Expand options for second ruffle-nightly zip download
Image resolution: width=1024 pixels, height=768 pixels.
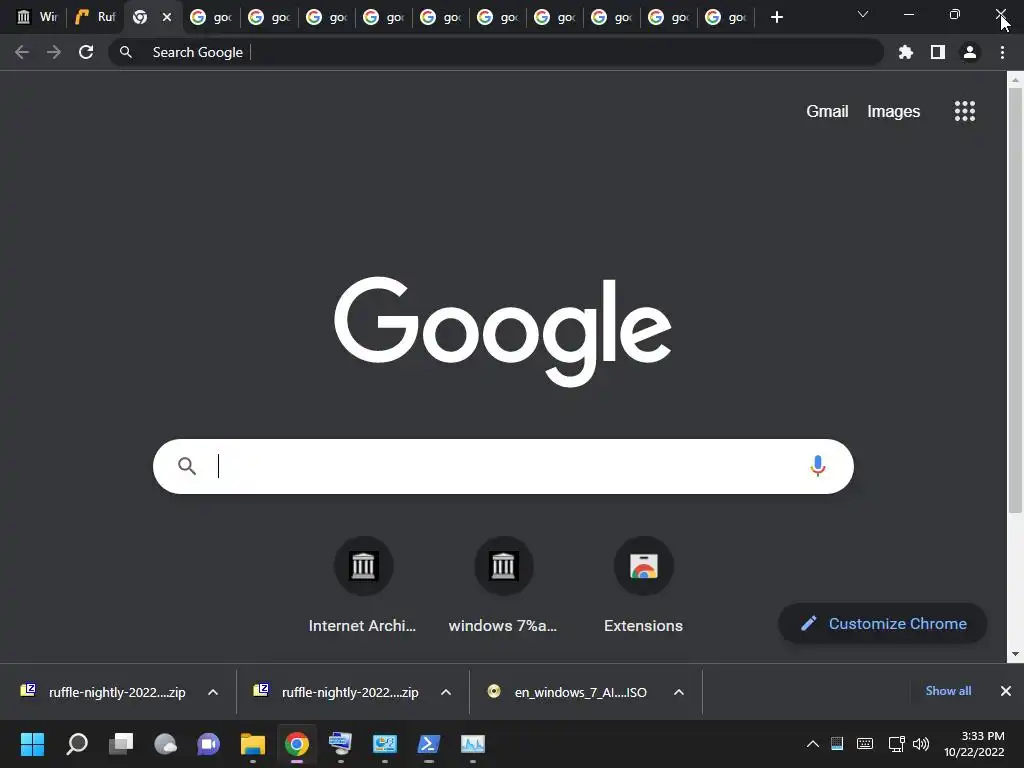click(x=446, y=692)
